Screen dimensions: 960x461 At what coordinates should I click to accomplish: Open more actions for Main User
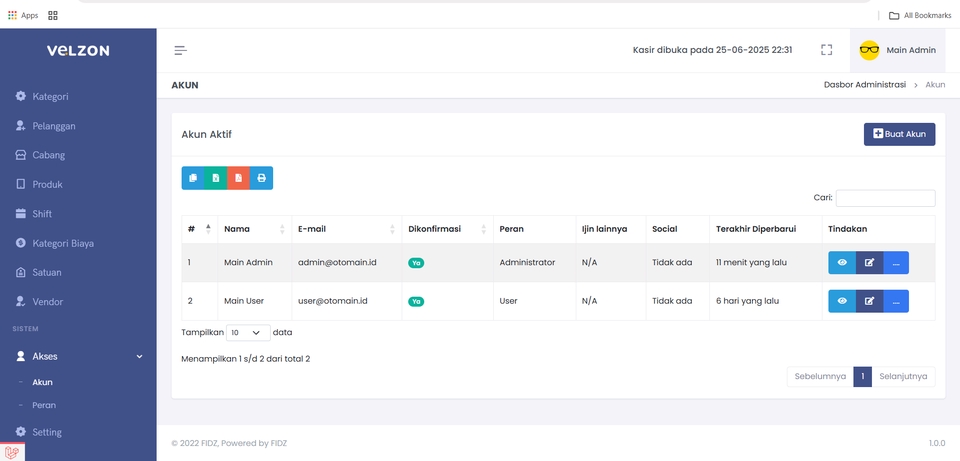pyautogui.click(x=896, y=301)
